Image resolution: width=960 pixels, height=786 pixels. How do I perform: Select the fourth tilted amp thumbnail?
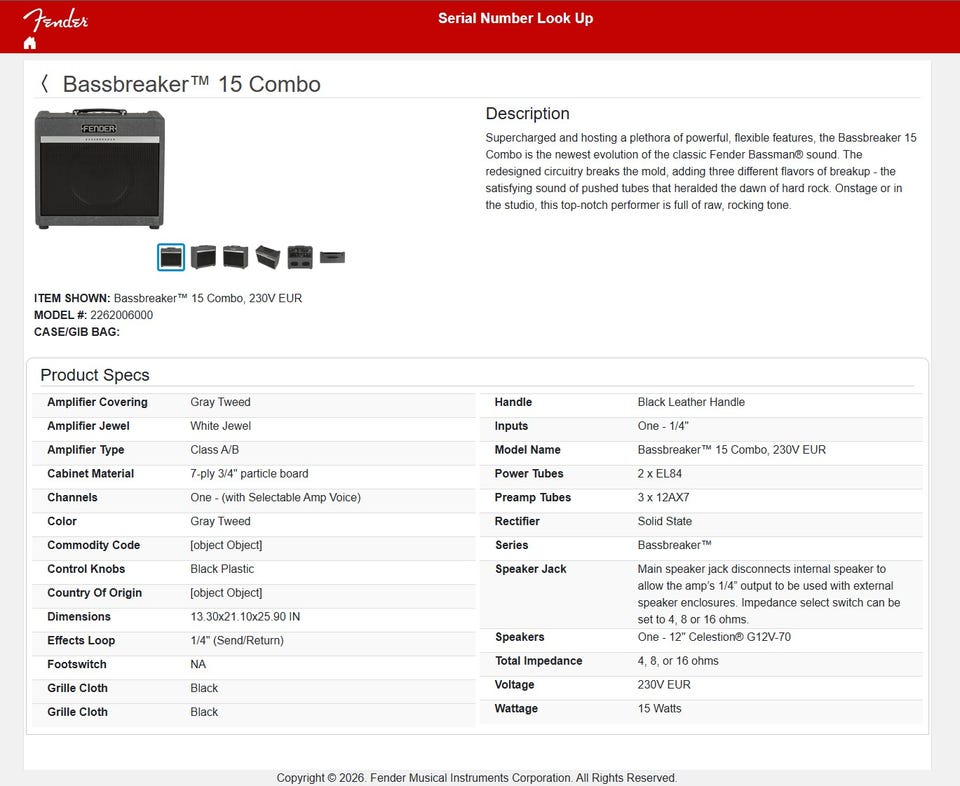point(268,257)
